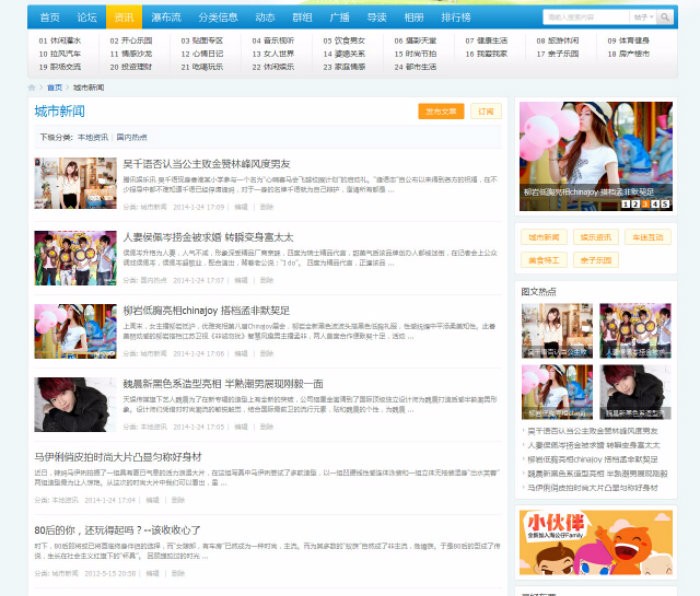Open forum link 01 休闲灌水
Viewport: 700px width, 596px height.
60,41
